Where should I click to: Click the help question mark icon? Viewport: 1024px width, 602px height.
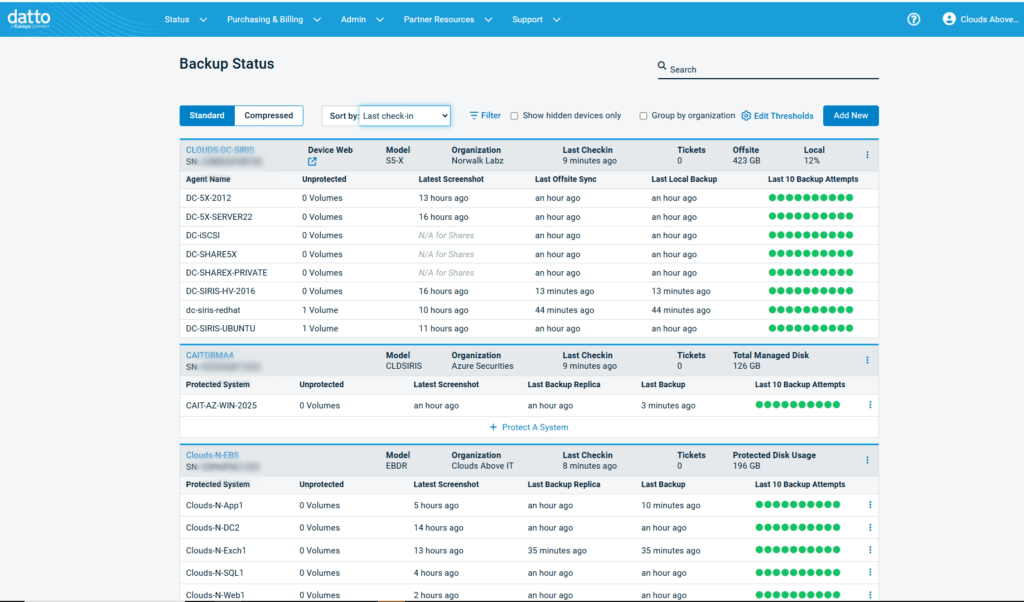click(x=913, y=19)
